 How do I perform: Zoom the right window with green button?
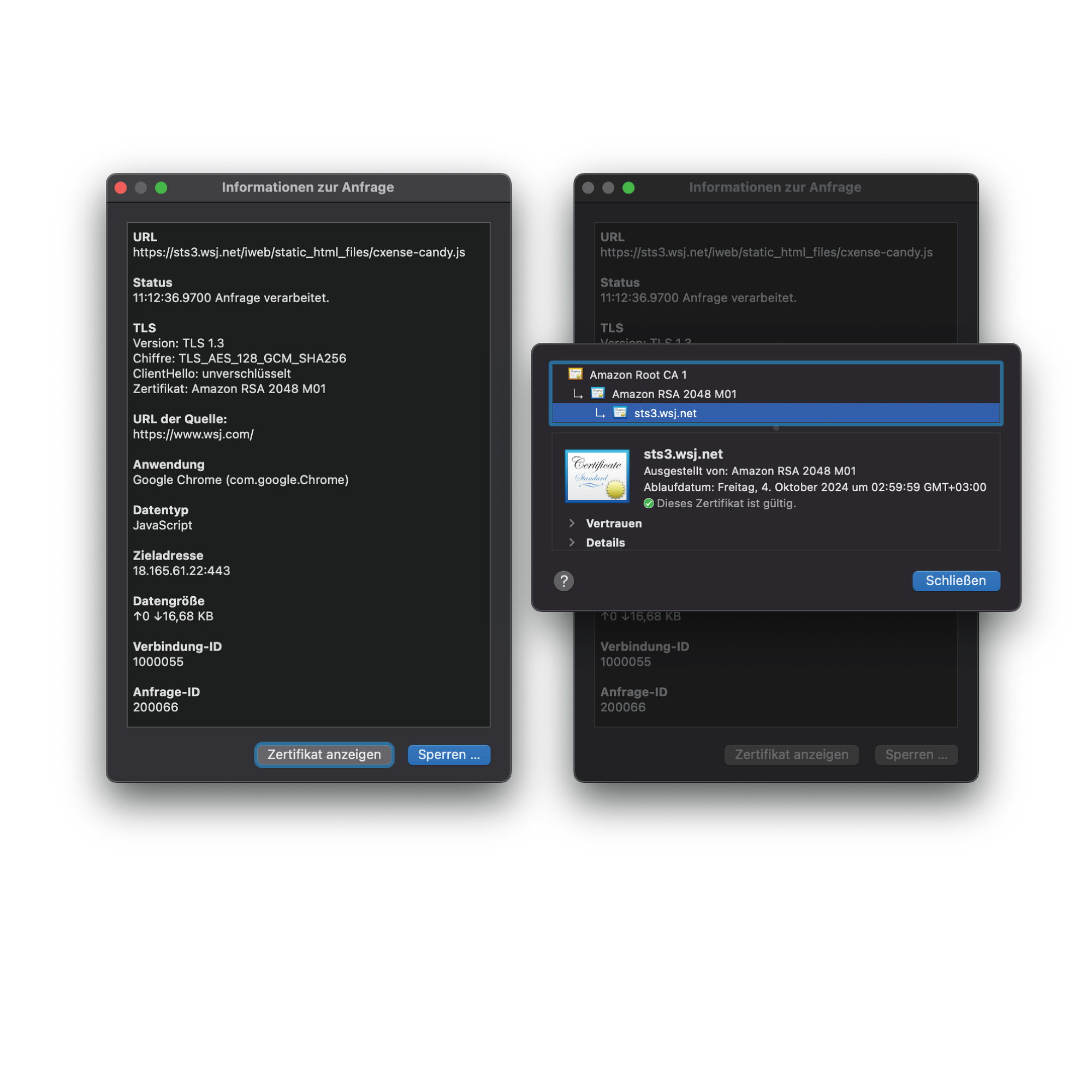[628, 188]
